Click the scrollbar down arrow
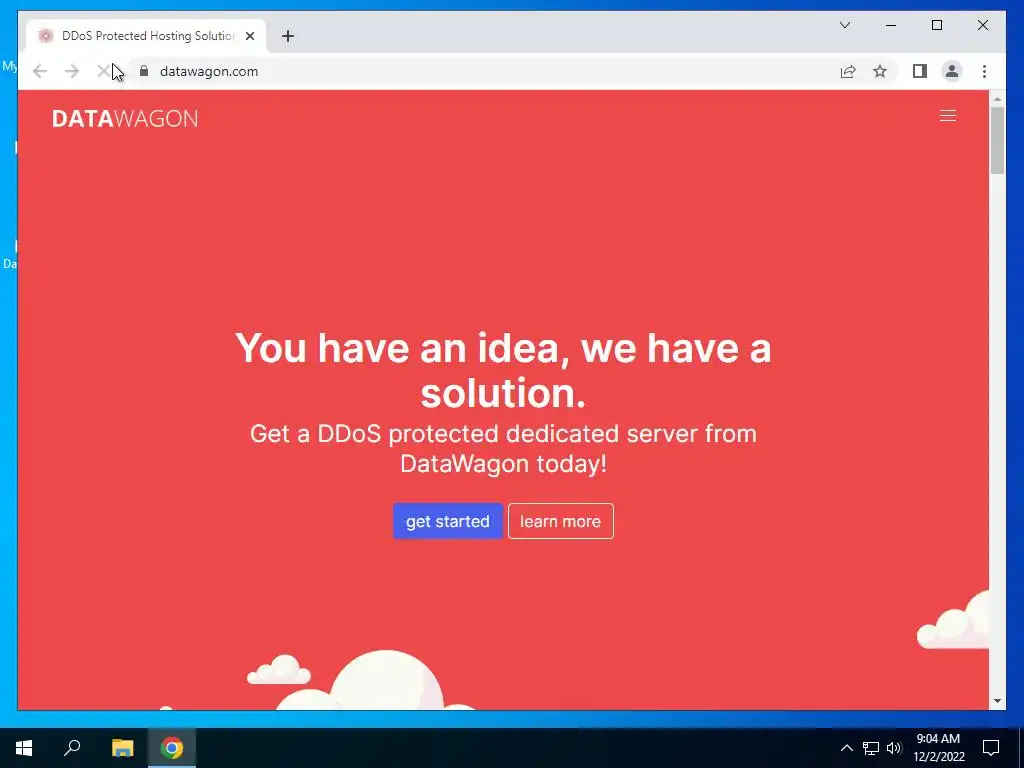 tap(997, 701)
